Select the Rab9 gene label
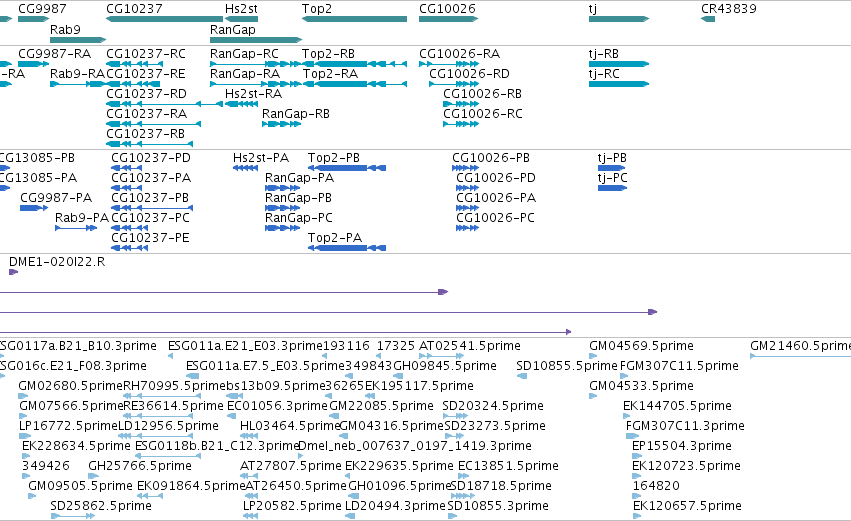The width and height of the screenshot is (851, 521). pyautogui.click(x=65, y=29)
